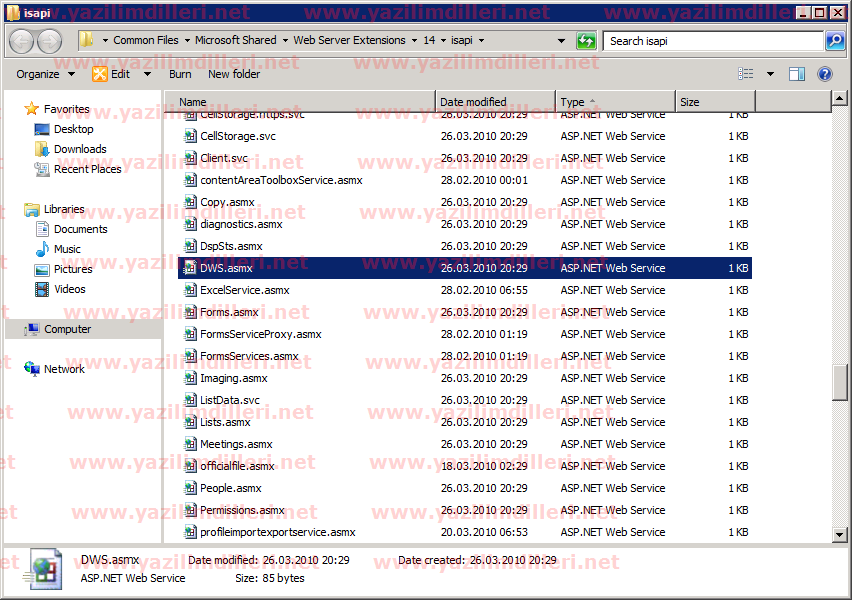The height and width of the screenshot is (600, 852).
Task: Open the Organize dropdown menu
Action: [x=45, y=74]
